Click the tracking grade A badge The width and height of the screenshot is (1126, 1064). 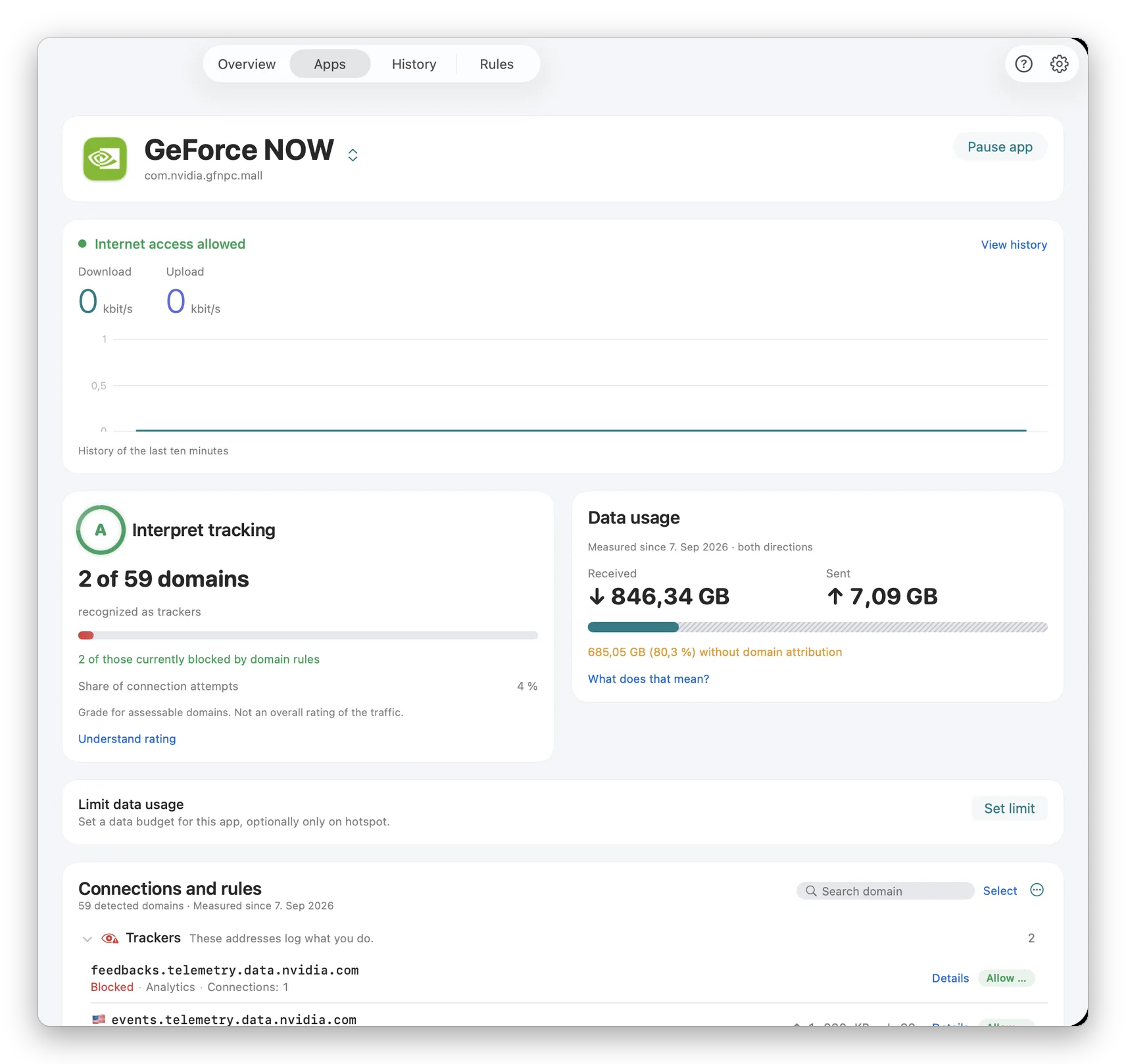click(x=101, y=530)
